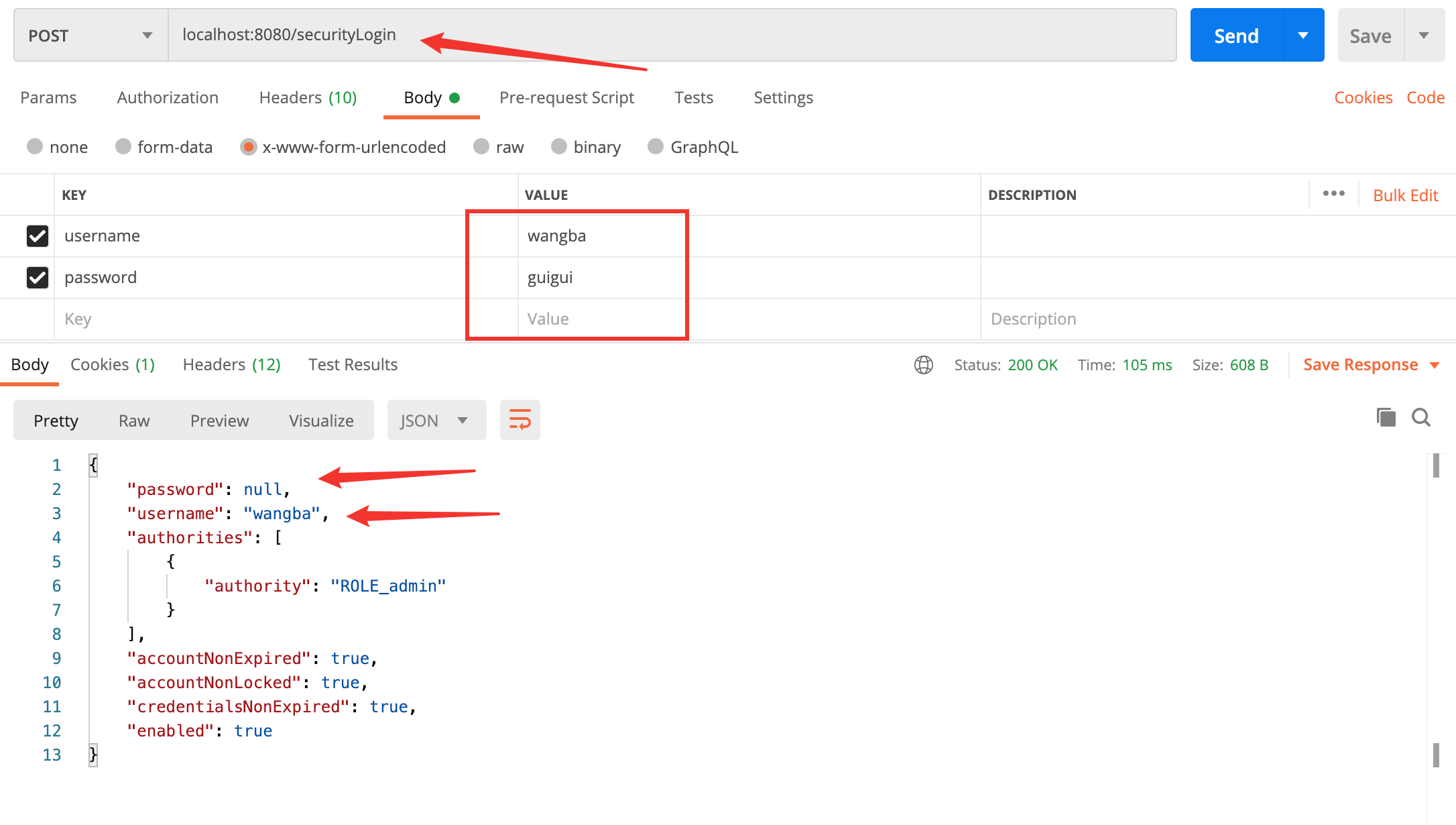Switch to the Headers (10) request tab
The width and height of the screenshot is (1456, 825).
point(308,98)
